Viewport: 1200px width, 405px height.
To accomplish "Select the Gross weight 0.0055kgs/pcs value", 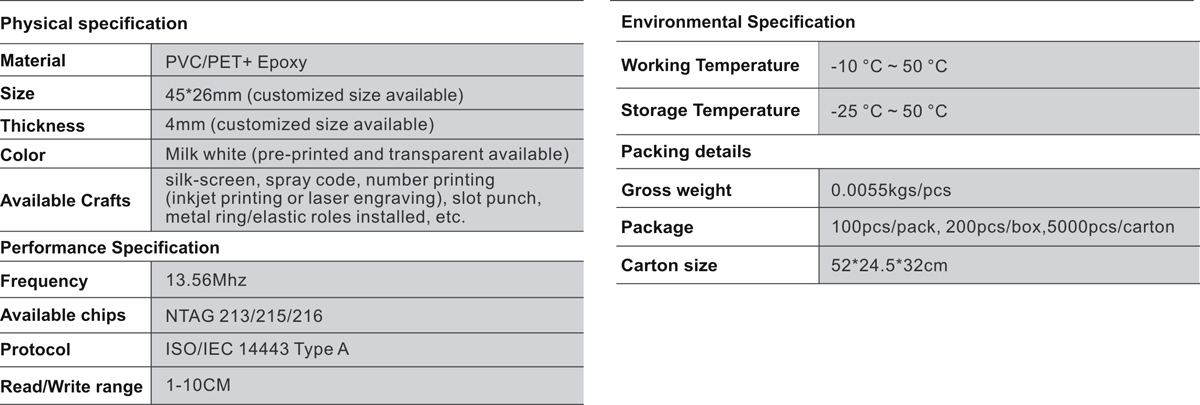I will (890, 190).
